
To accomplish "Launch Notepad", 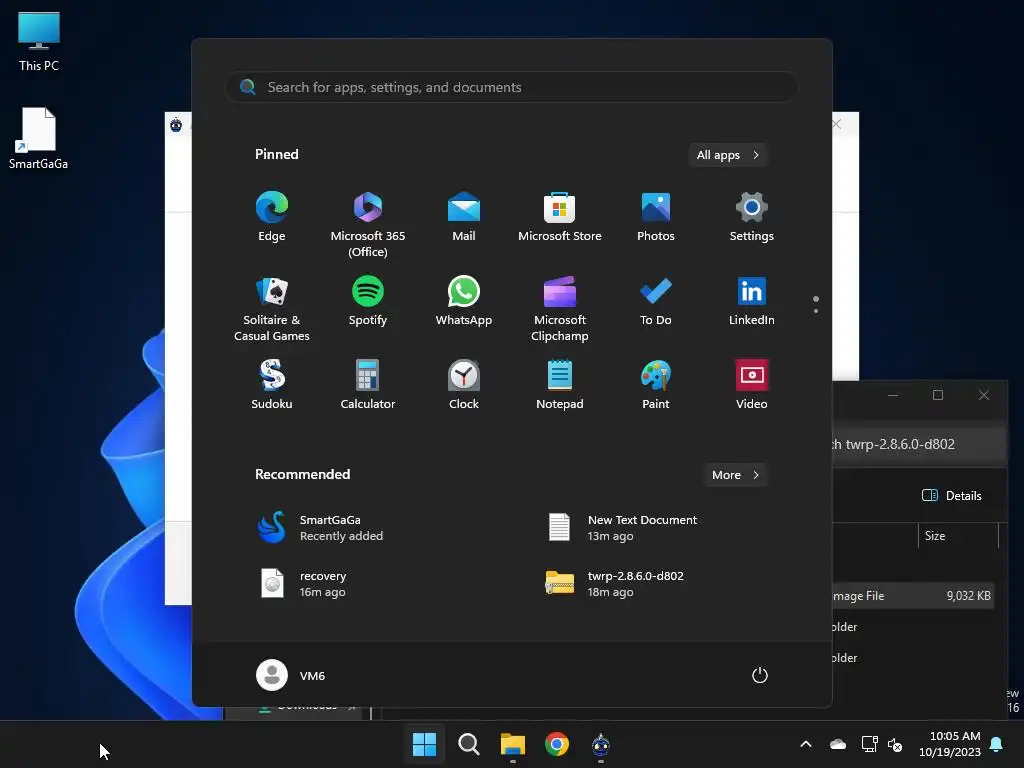I will pyautogui.click(x=560, y=385).
